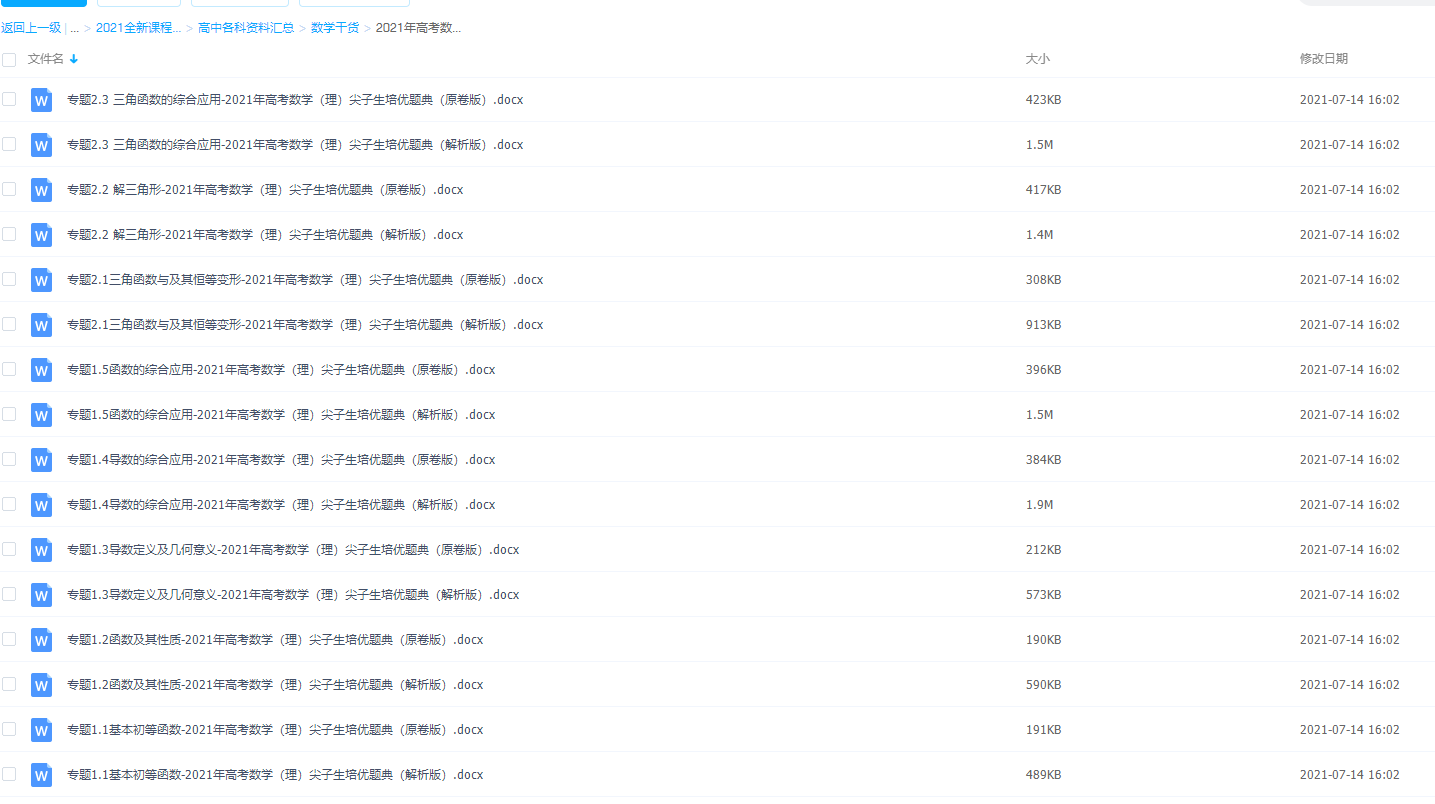Click the Word icon for 专题1.1基本初等函数 解析版
The height and width of the screenshot is (804, 1435).
click(41, 775)
